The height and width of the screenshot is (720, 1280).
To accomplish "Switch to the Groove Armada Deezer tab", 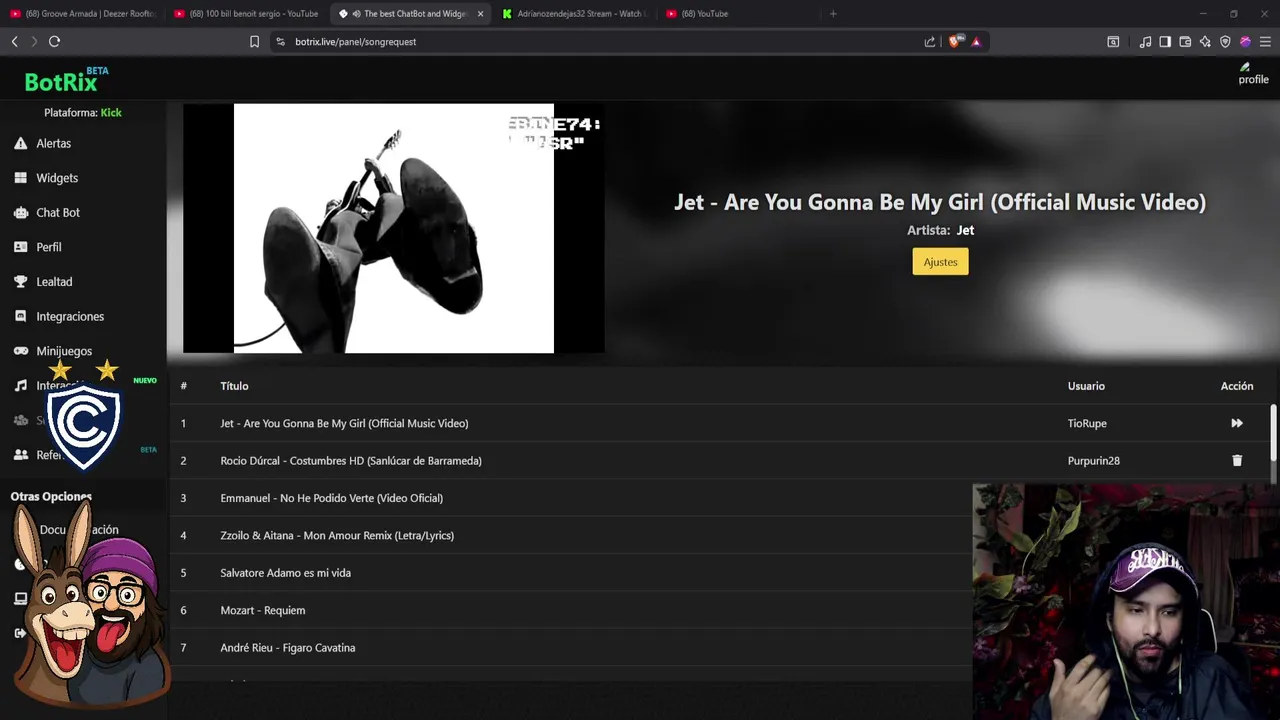I will pos(83,14).
